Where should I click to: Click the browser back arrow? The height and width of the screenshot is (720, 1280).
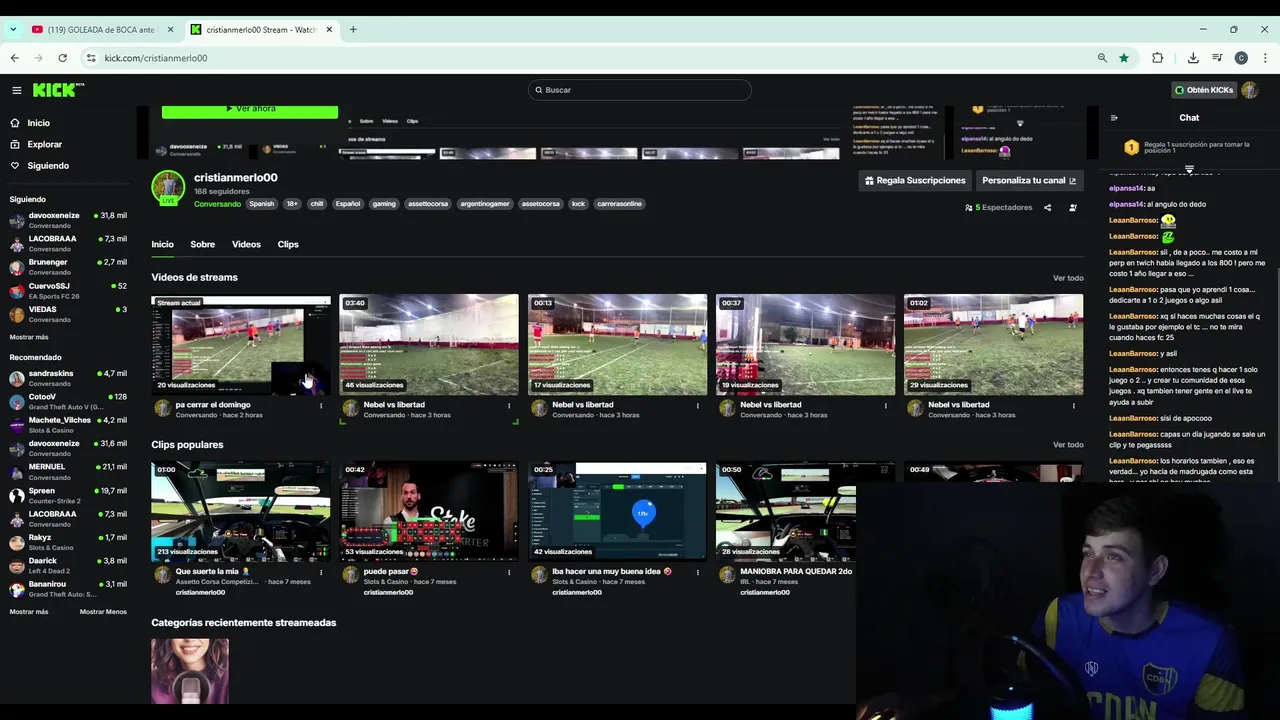click(x=15, y=58)
